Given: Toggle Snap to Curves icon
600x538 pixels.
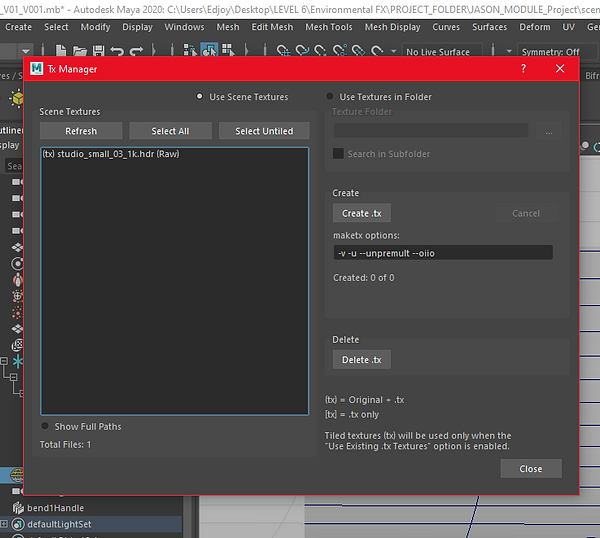Looking at the screenshot, I should tap(302, 51).
